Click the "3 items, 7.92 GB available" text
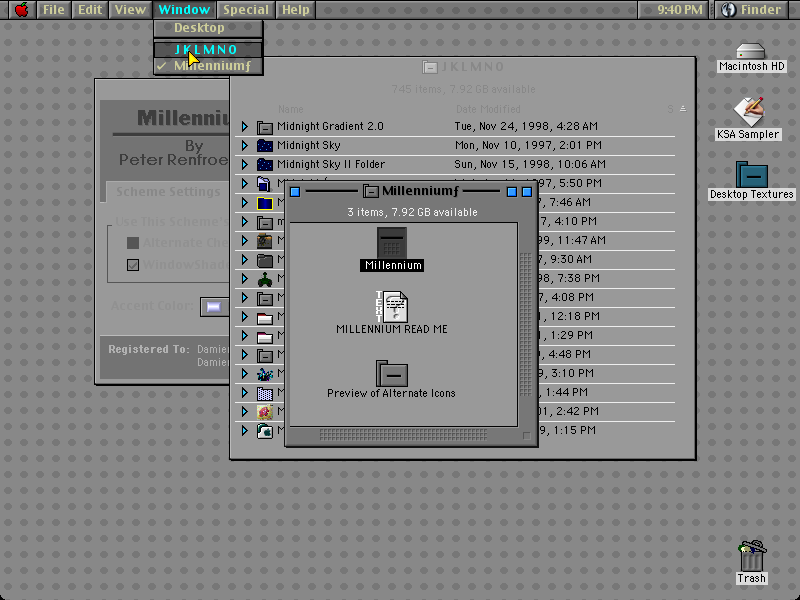800x600 pixels. 412,212
